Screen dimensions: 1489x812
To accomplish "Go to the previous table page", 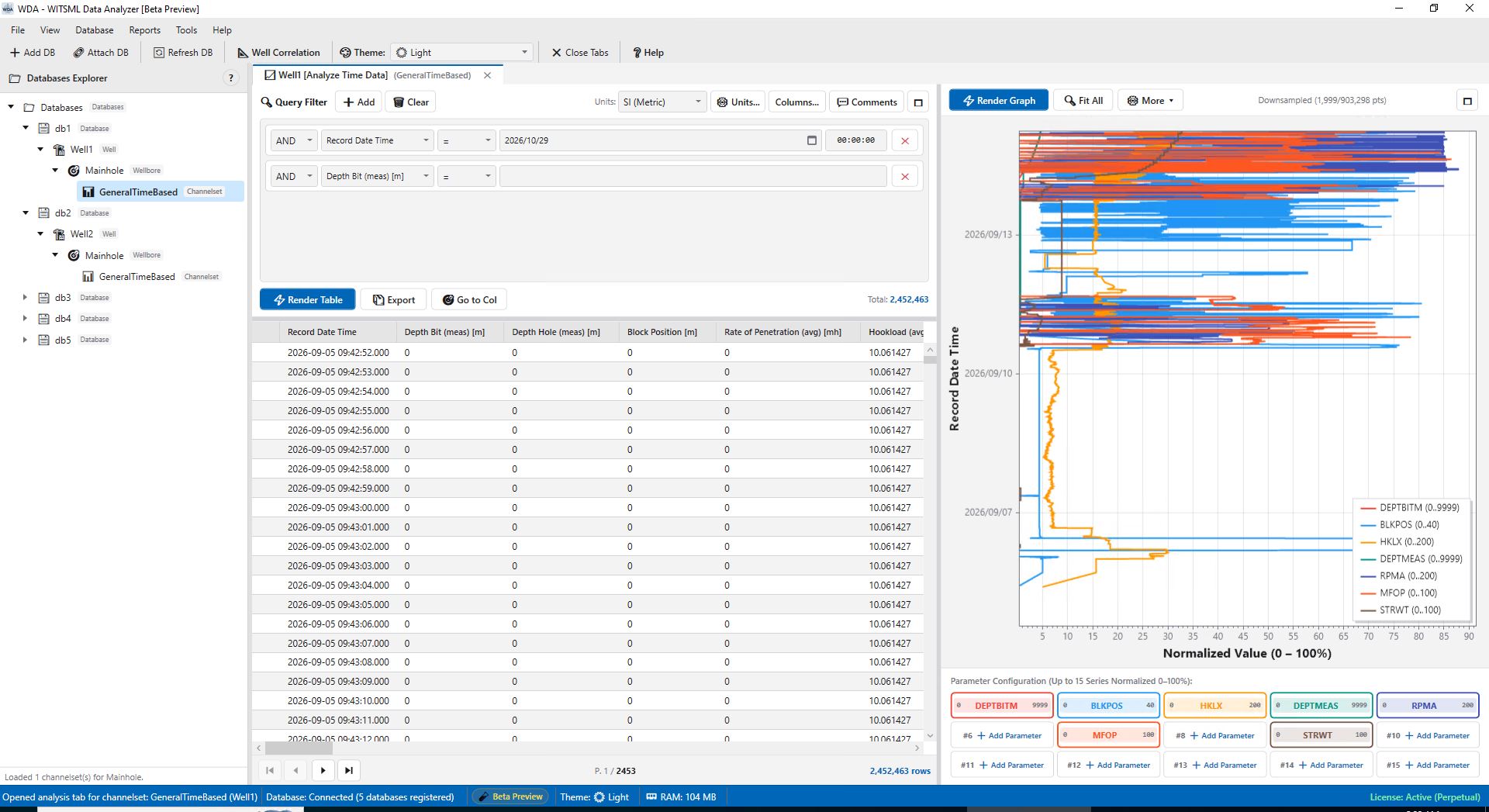I will (296, 770).
